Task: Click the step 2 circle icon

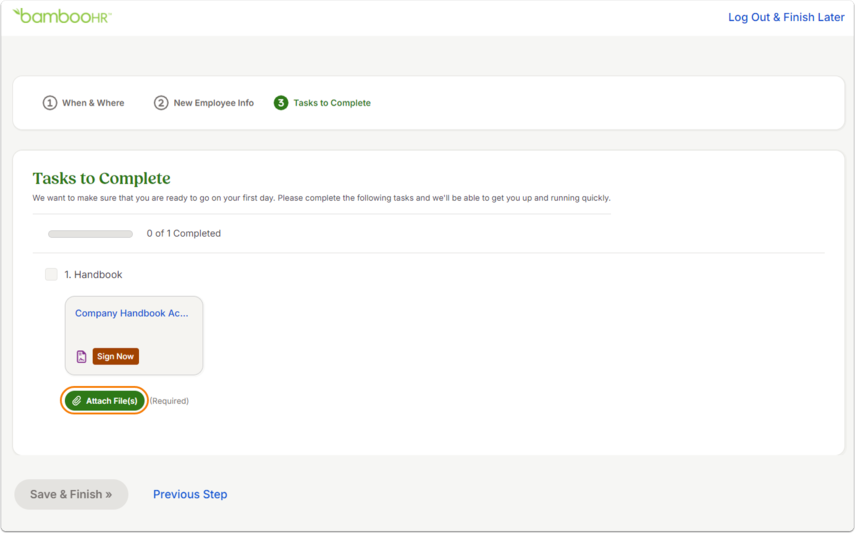Action: tap(161, 103)
